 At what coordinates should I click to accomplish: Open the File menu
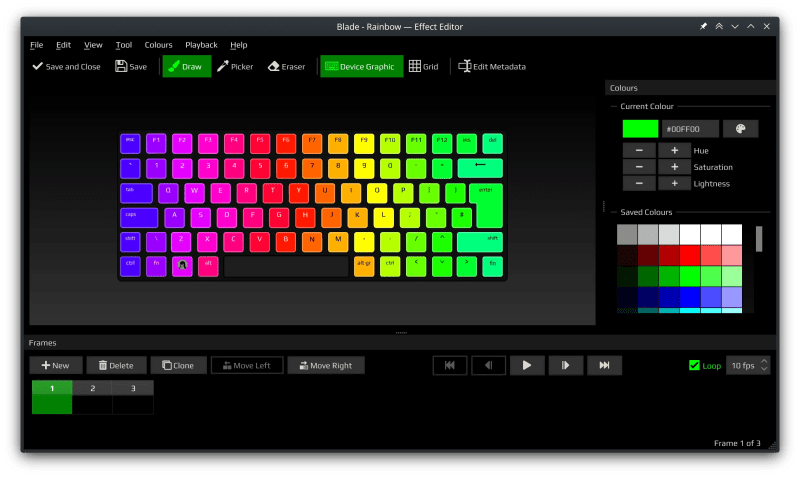pos(37,45)
